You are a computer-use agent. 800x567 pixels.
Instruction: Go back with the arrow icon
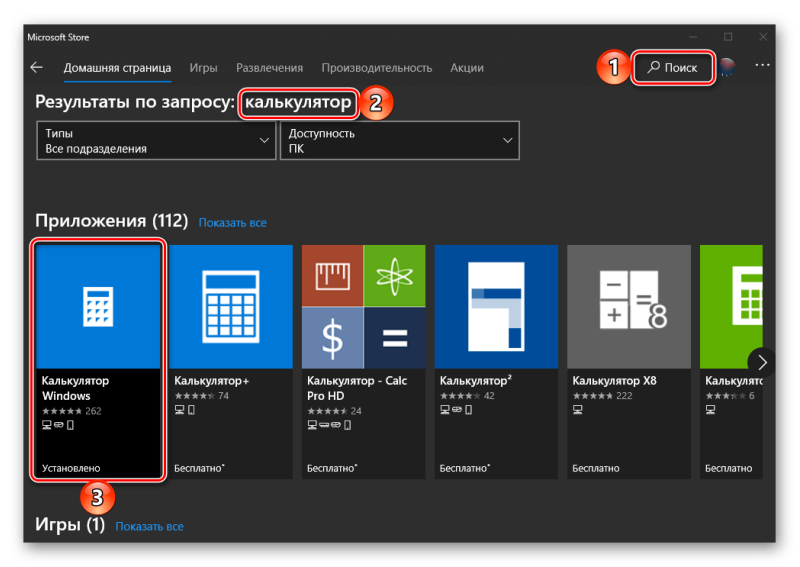click(x=37, y=67)
